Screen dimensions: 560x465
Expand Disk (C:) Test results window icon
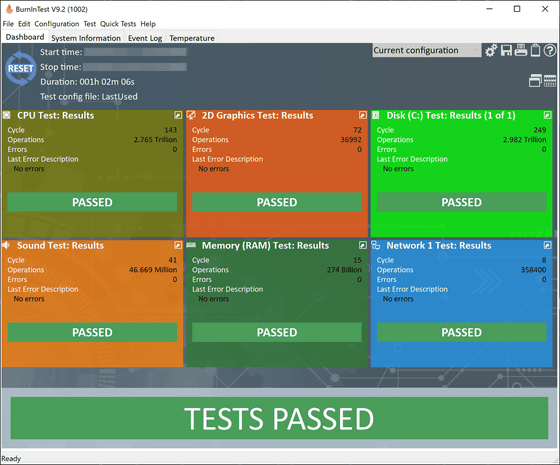[x=547, y=115]
